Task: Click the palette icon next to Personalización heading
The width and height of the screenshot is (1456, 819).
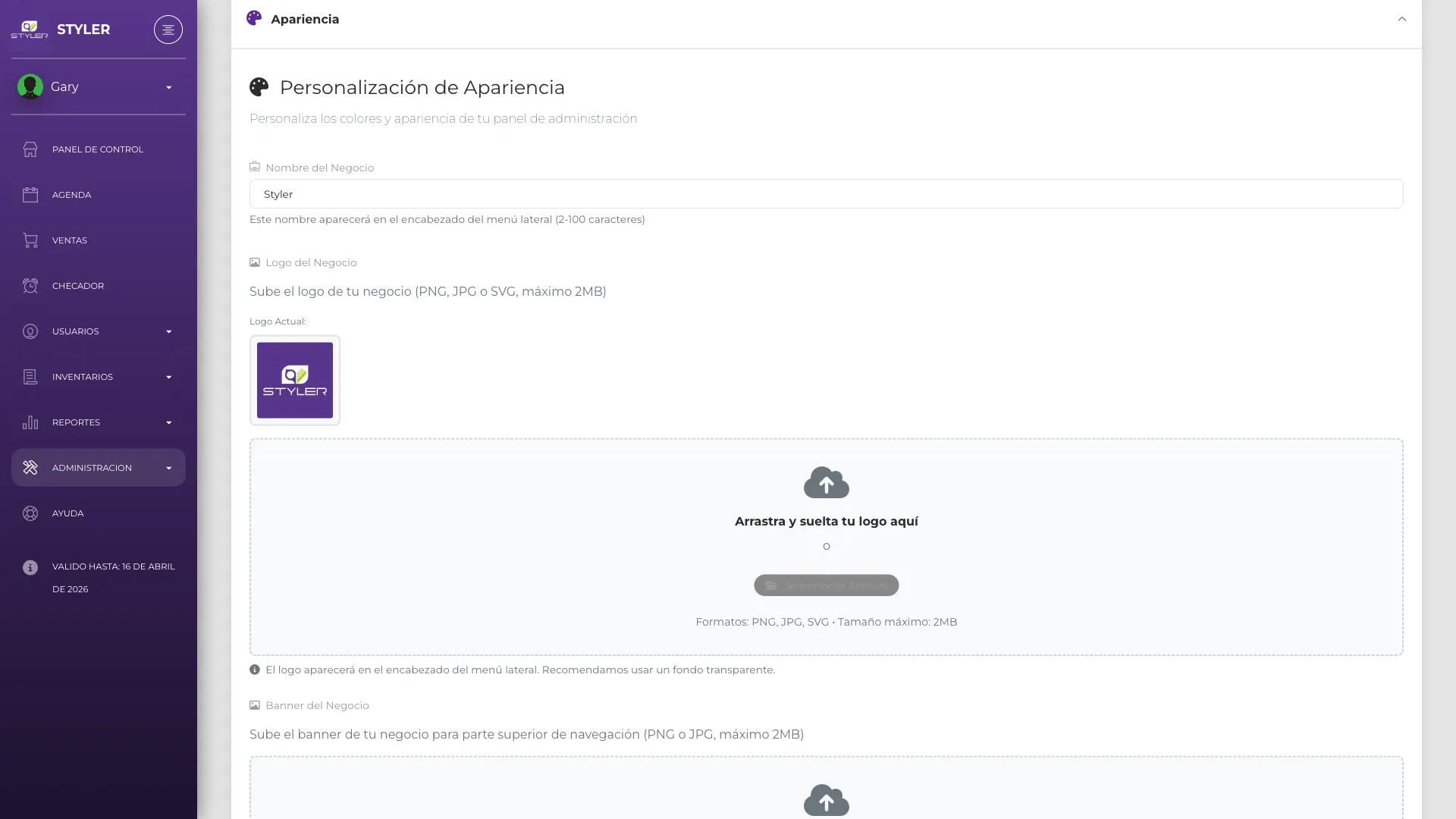Action: [x=259, y=87]
